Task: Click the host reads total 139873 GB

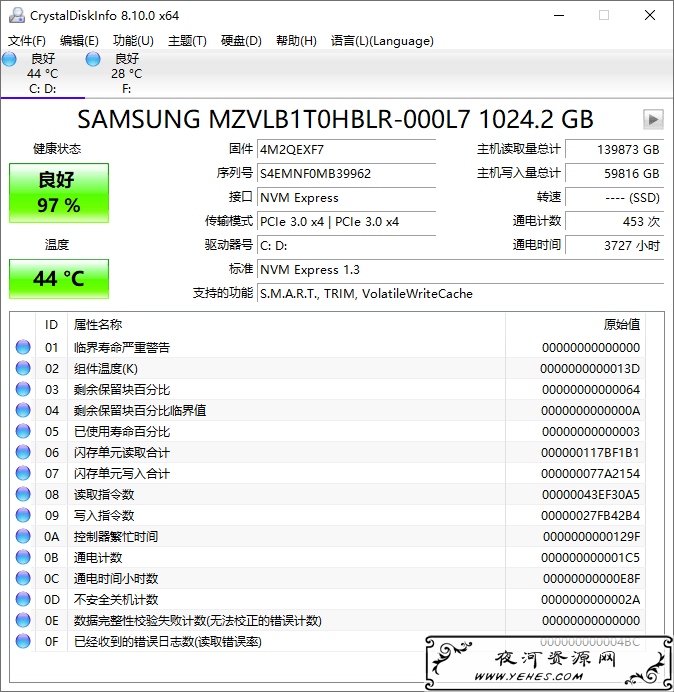Action: coord(614,149)
